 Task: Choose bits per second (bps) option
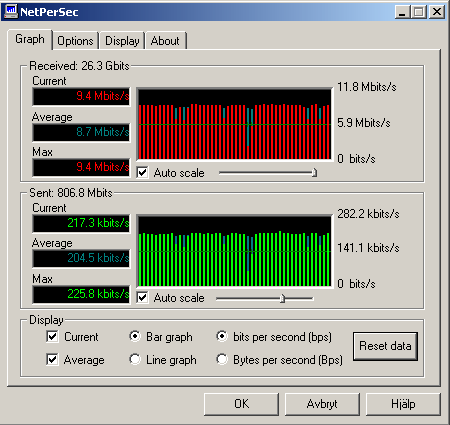point(222,336)
